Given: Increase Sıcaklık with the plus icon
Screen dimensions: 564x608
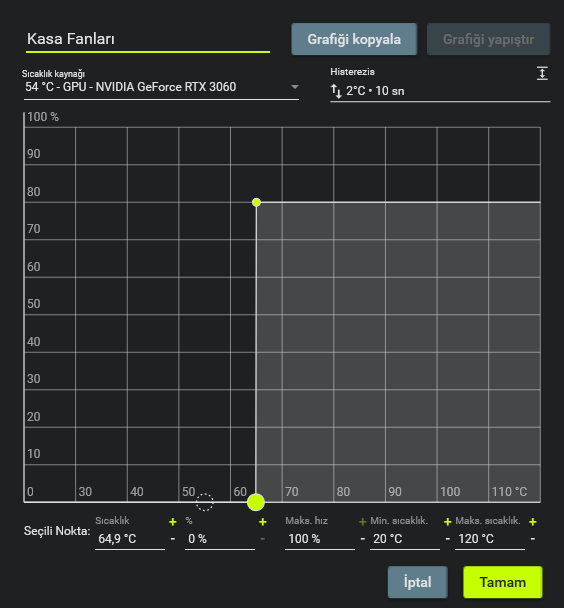Looking at the screenshot, I should pos(173,522).
